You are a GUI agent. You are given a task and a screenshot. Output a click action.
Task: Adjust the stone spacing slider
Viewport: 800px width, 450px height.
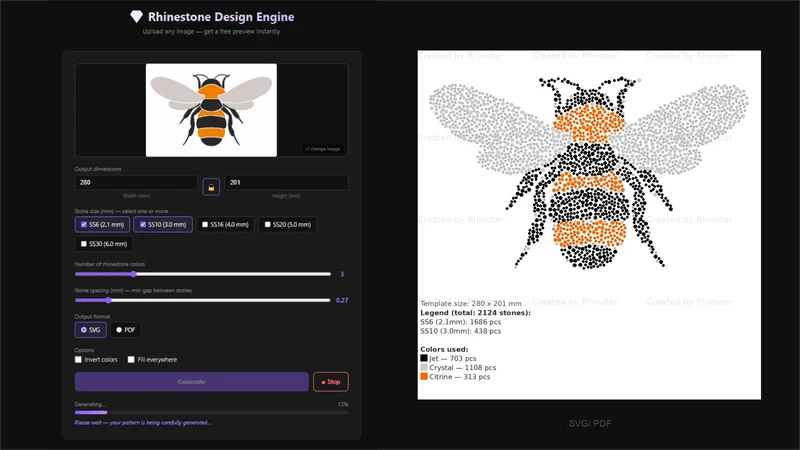(x=203, y=300)
